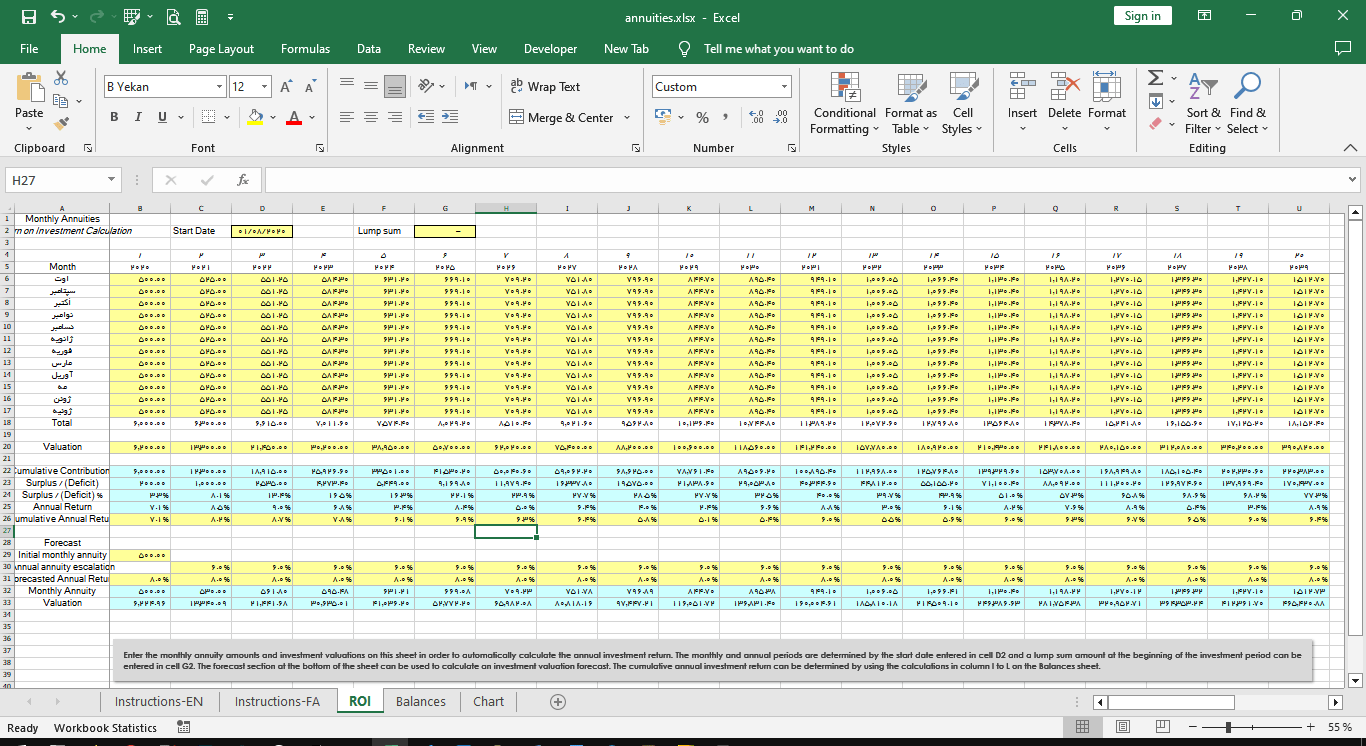Add a new sheet with plus
Viewport: 1366px width, 746px height.
tap(558, 702)
